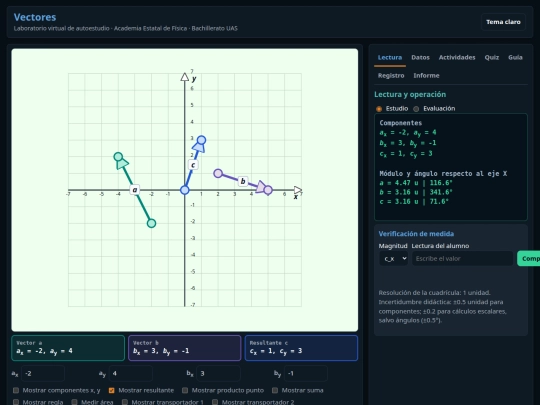540x405 pixels.
Task: Click the b_y input field
Action: click(x=306, y=374)
